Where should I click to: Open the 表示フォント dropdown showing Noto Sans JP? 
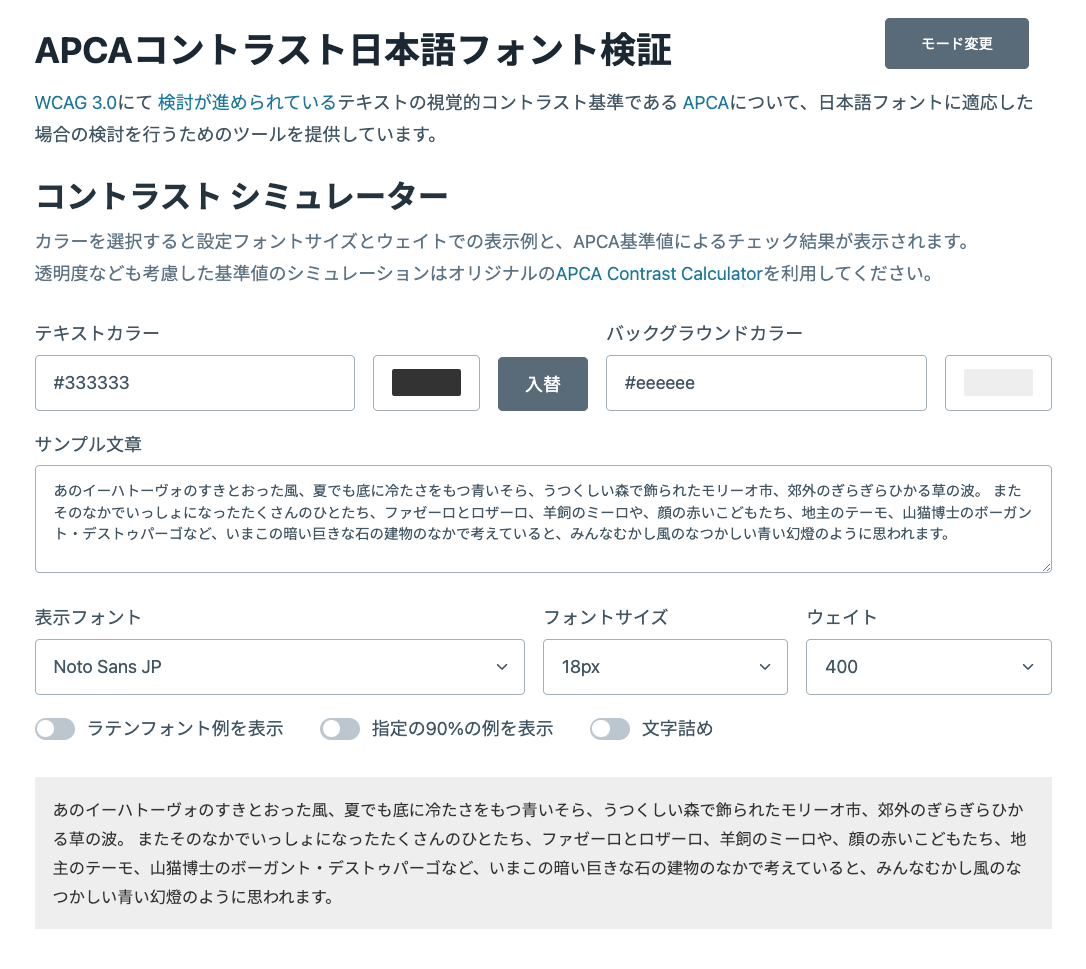point(279,667)
